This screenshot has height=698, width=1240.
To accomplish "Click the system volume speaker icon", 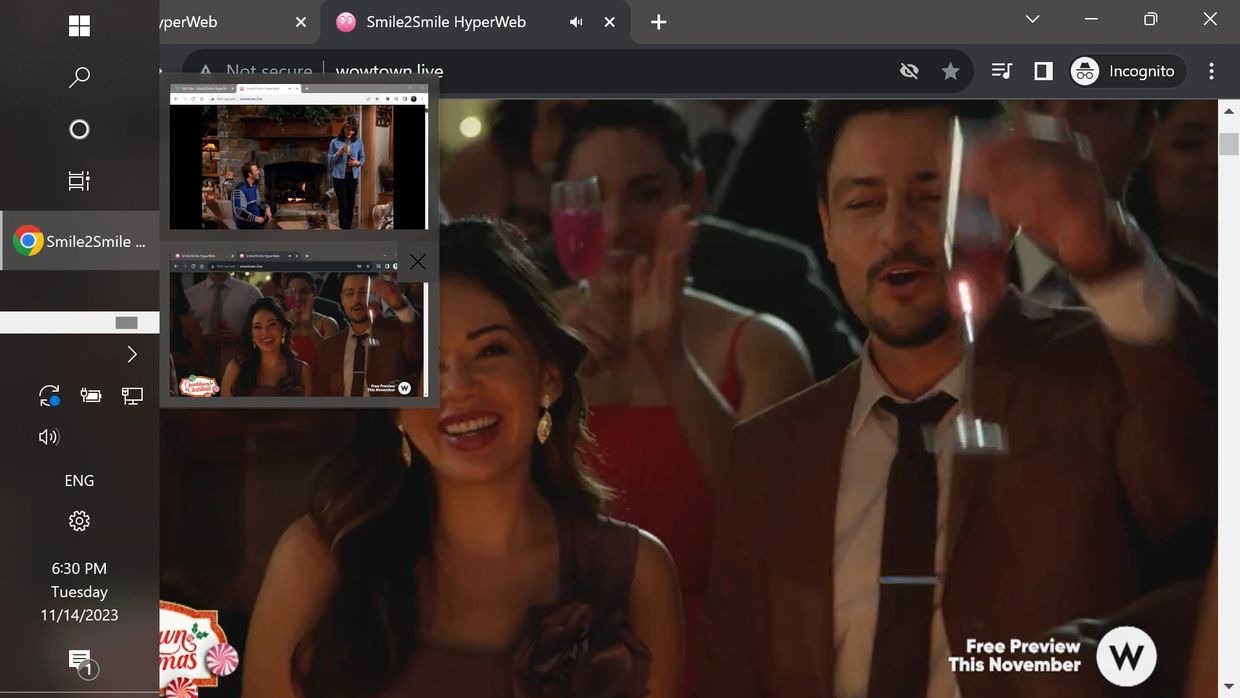I will click(x=48, y=436).
